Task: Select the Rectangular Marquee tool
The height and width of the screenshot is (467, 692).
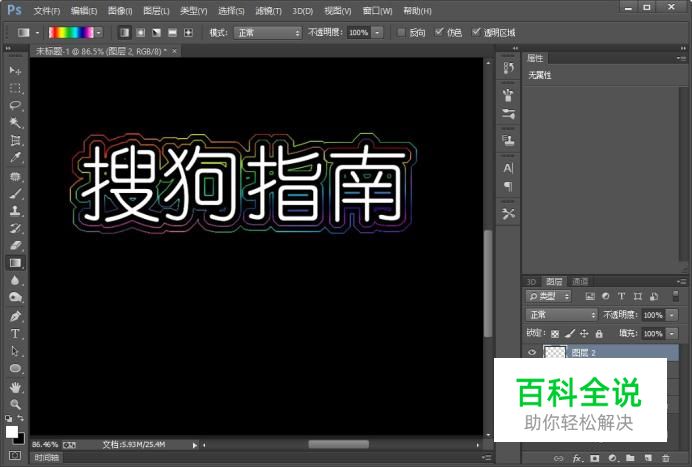Action: (15, 88)
